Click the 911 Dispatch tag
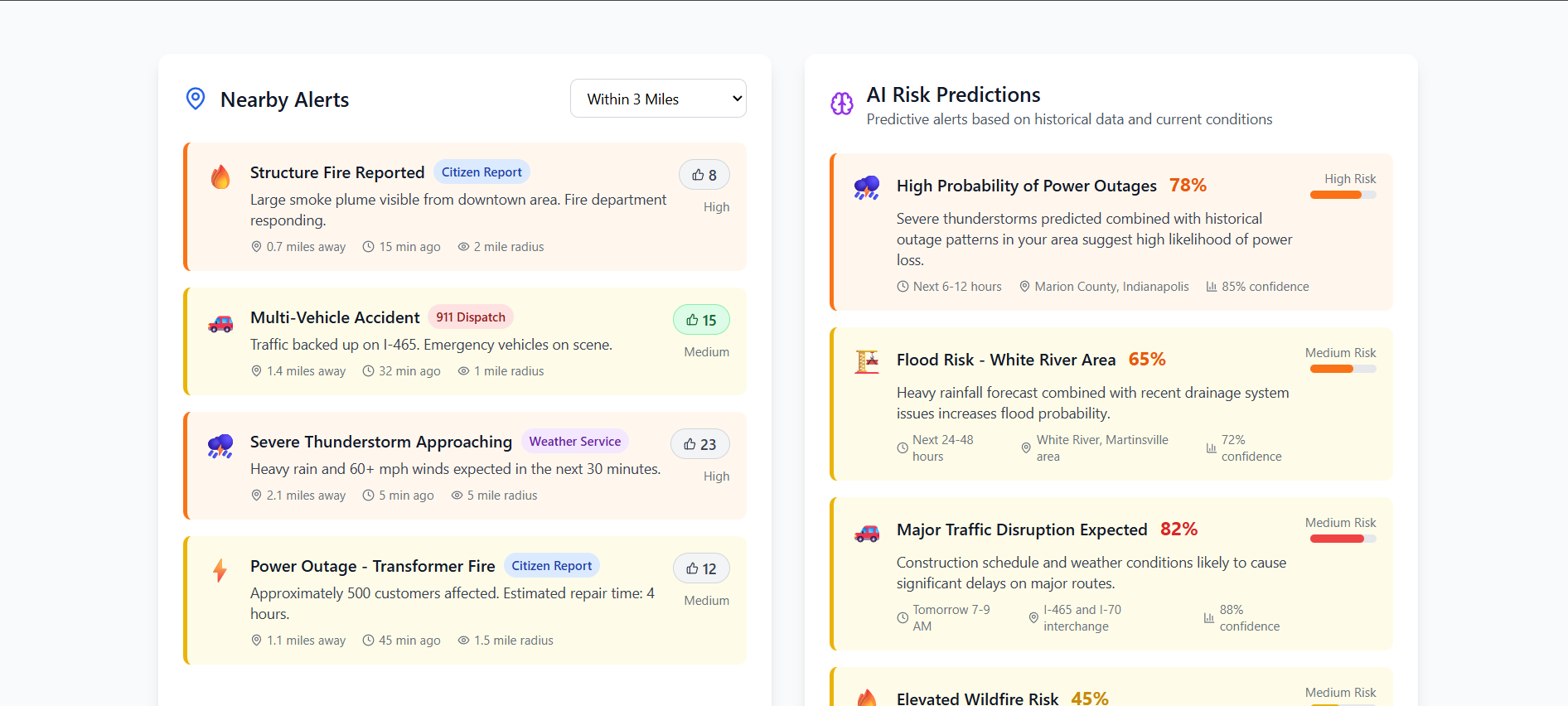 pos(471,317)
